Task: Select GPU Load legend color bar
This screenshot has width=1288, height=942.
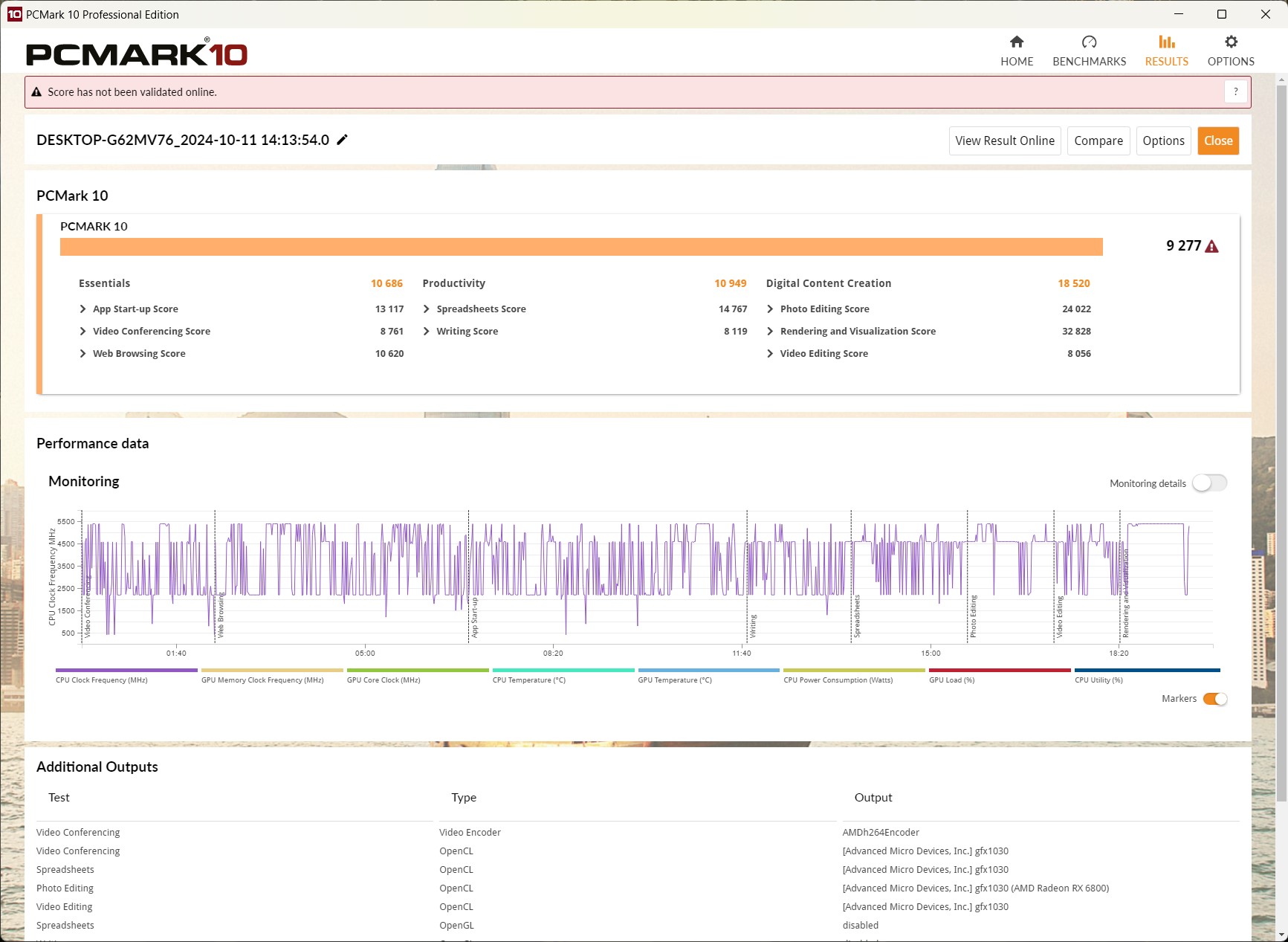Action: click(999, 671)
